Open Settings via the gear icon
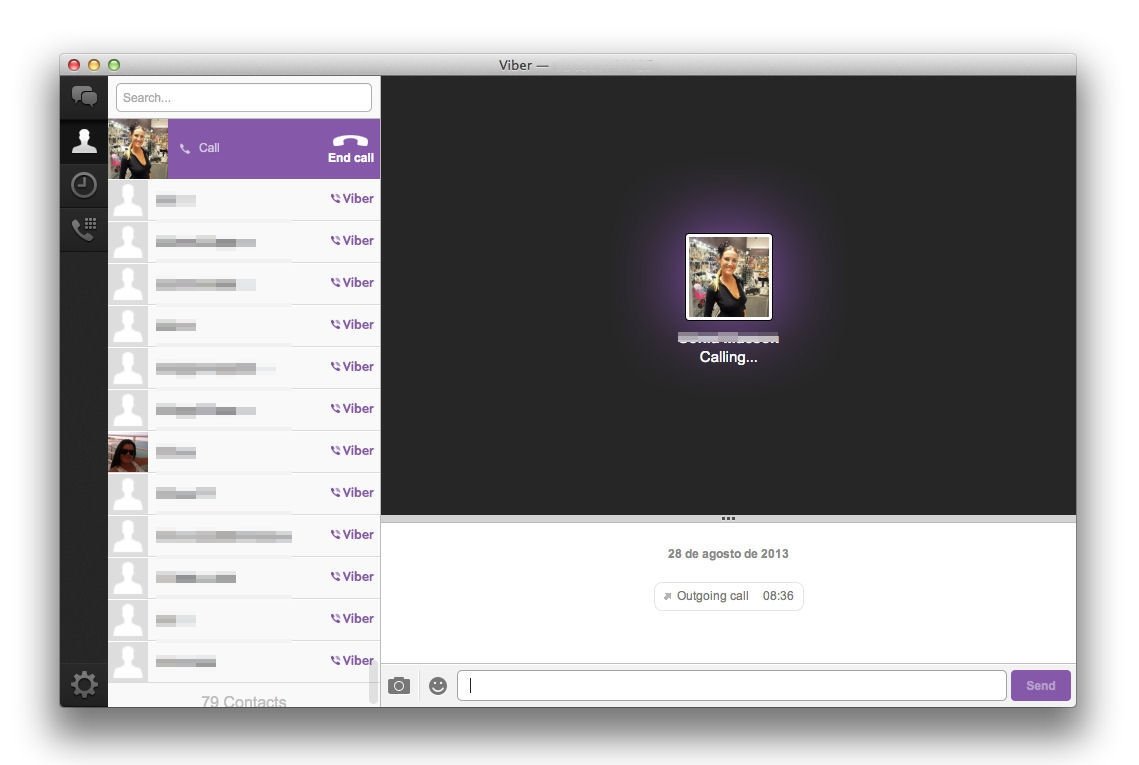 point(84,684)
